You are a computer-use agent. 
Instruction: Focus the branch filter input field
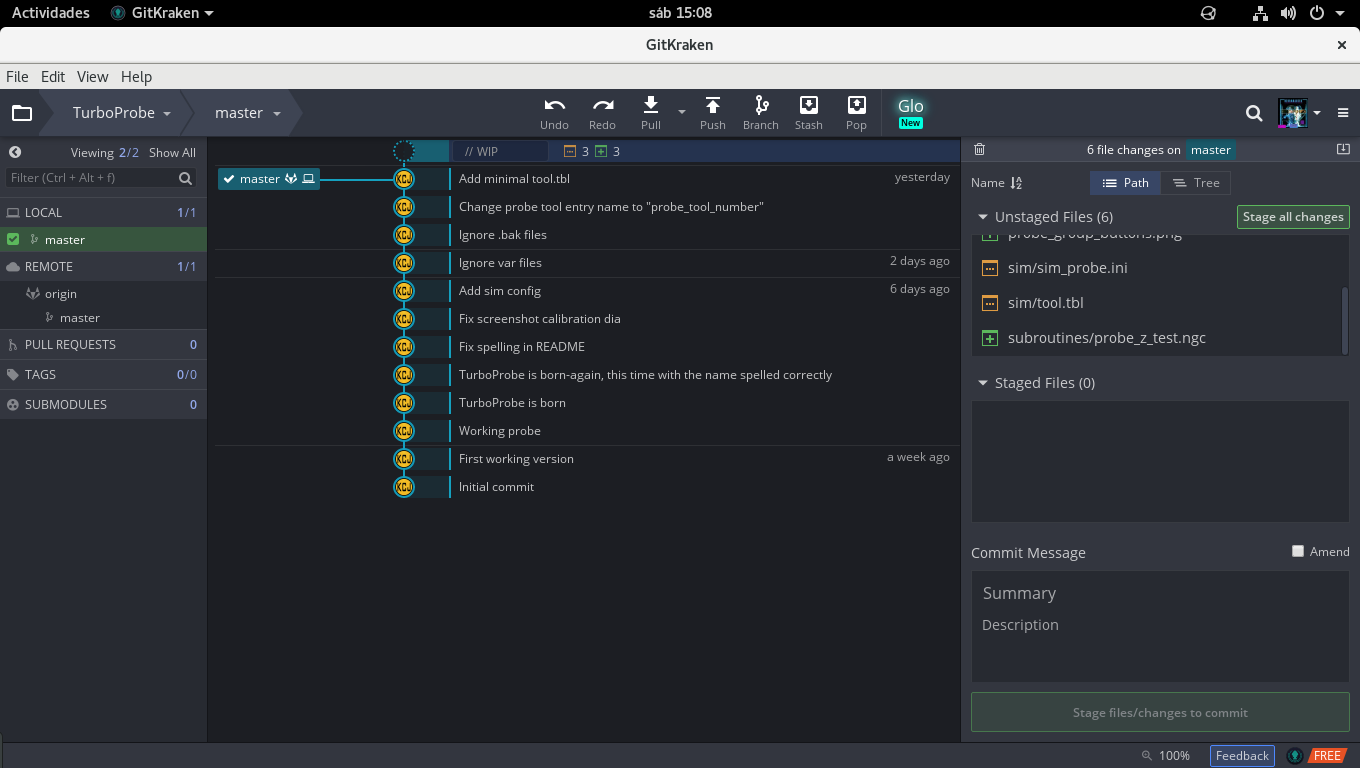[x=100, y=178]
